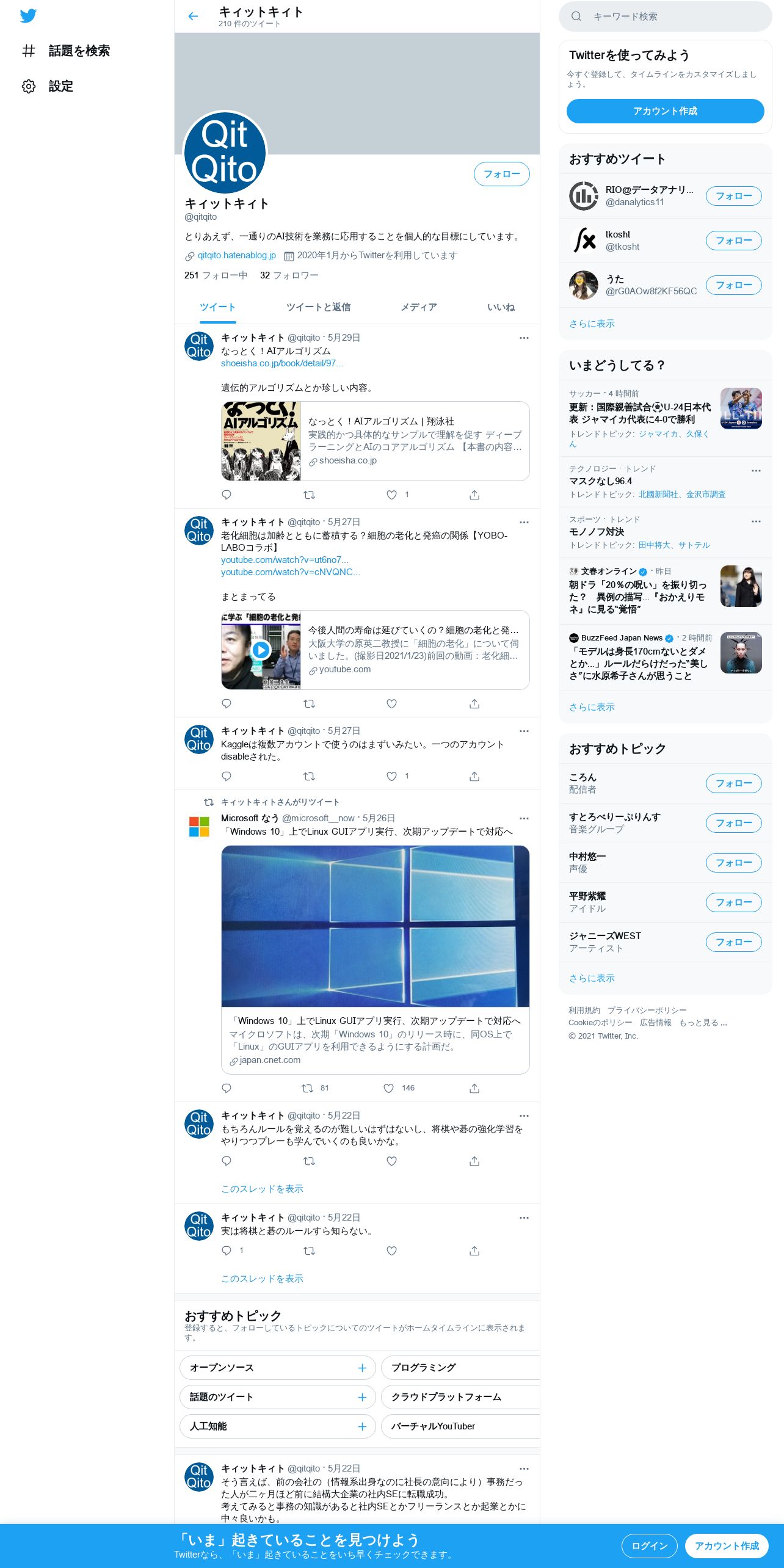Play the 細胞の老化 video preview
The image size is (784, 1568).
pyautogui.click(x=261, y=650)
